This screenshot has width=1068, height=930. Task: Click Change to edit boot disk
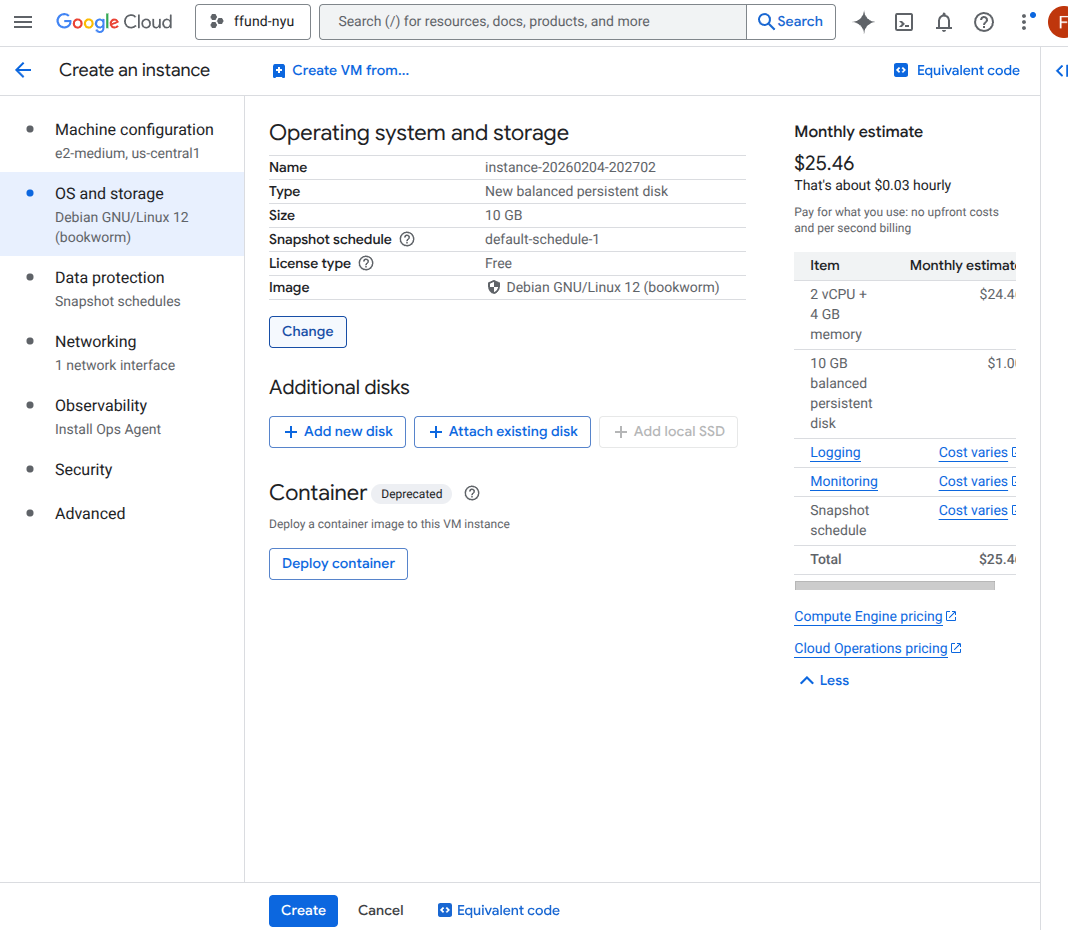pos(308,332)
